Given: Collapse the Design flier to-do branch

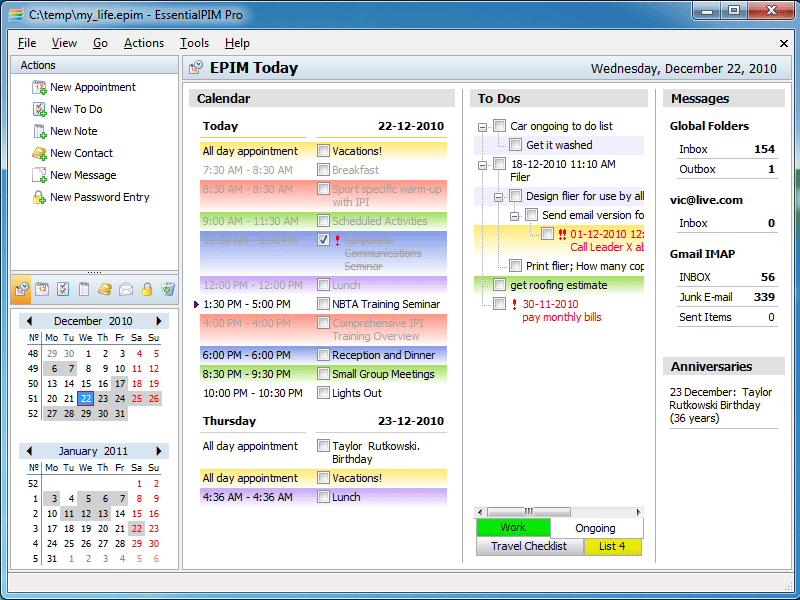Looking at the screenshot, I should coord(498,197).
